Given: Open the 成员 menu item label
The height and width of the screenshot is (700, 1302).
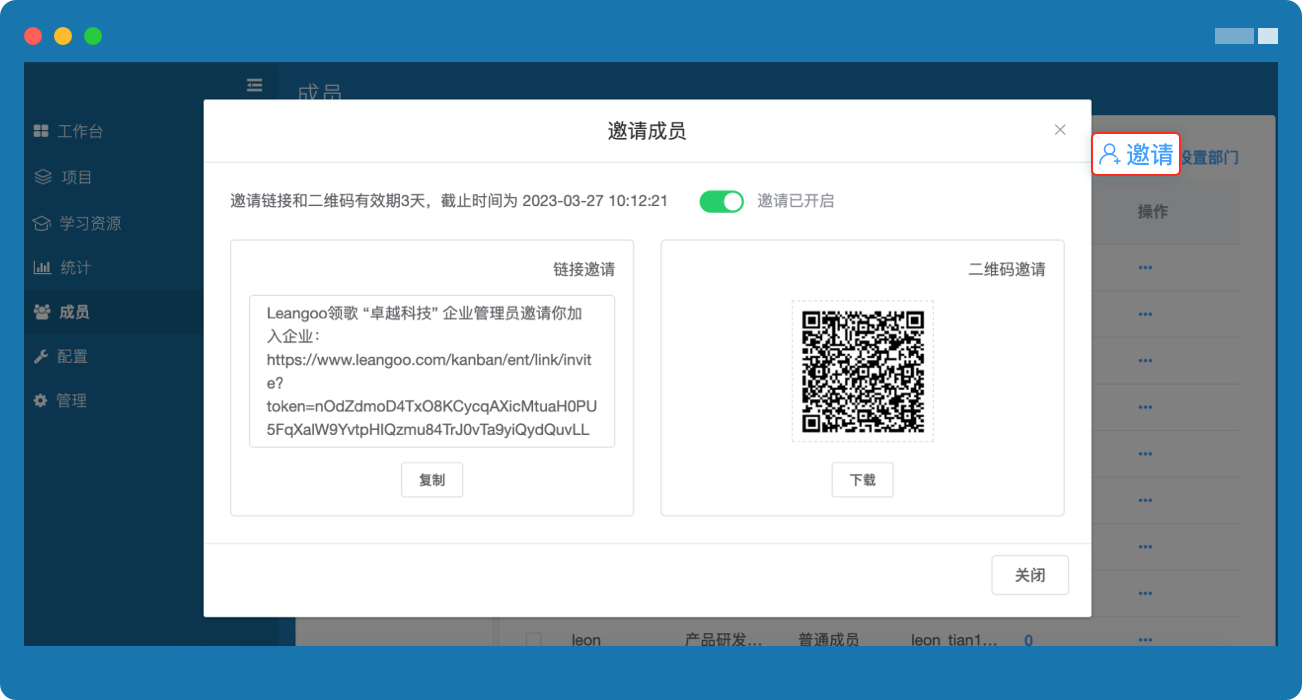Looking at the screenshot, I should pyautogui.click(x=74, y=312).
